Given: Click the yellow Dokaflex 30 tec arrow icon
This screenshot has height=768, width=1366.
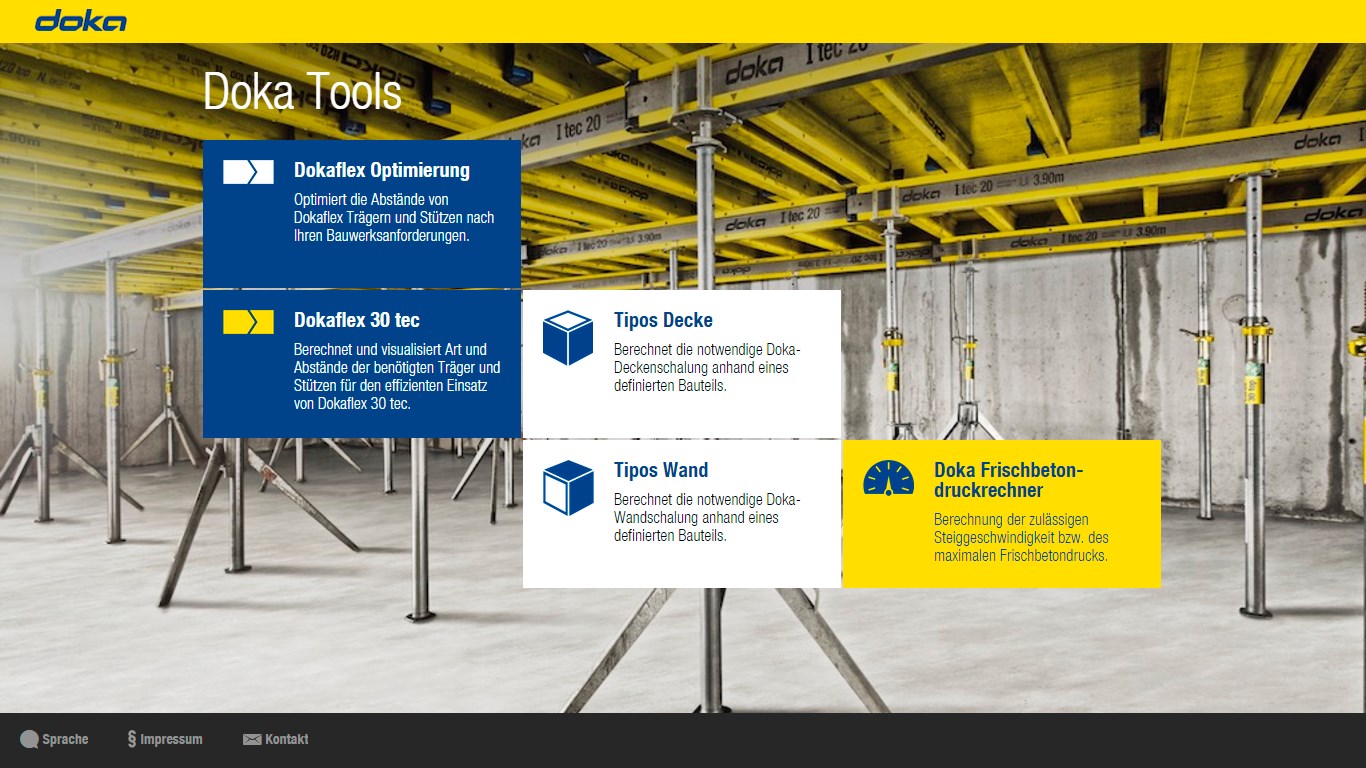Looking at the screenshot, I should (x=248, y=322).
